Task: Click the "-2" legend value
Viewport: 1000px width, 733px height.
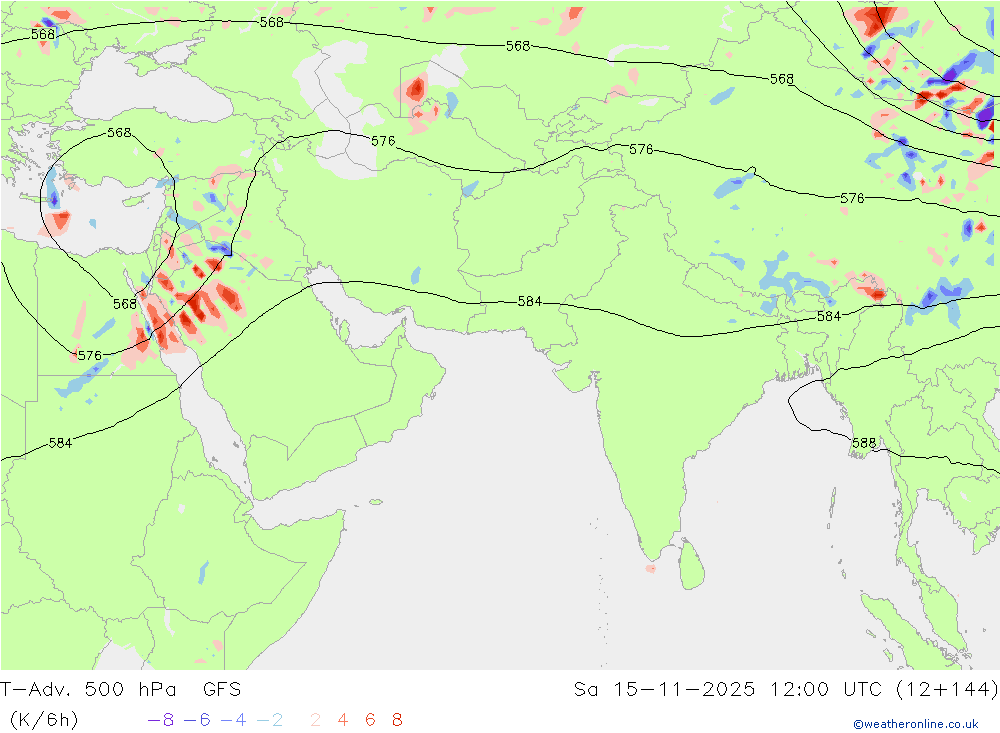Action: click(270, 720)
